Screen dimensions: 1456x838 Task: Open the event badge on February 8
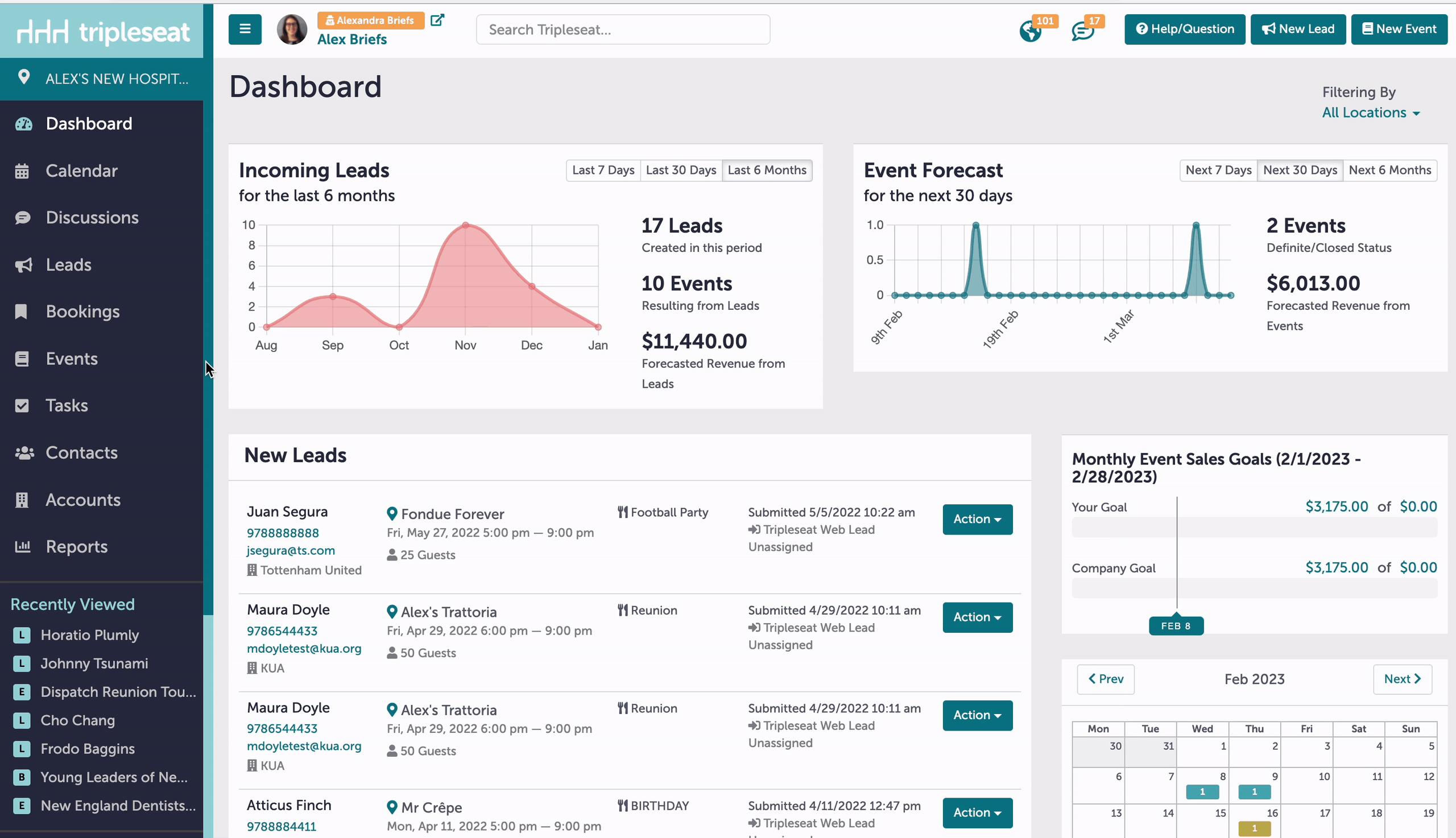click(1202, 793)
